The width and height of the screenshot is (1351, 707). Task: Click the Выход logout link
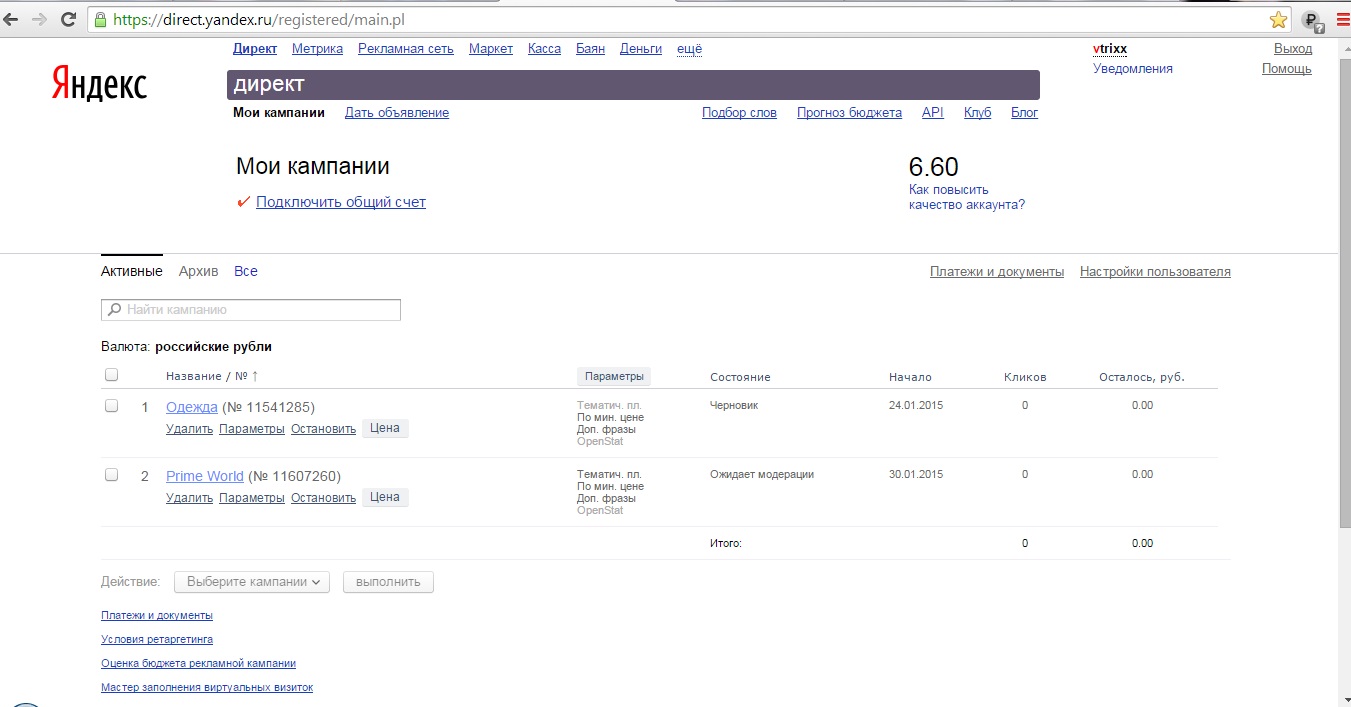(x=1293, y=48)
